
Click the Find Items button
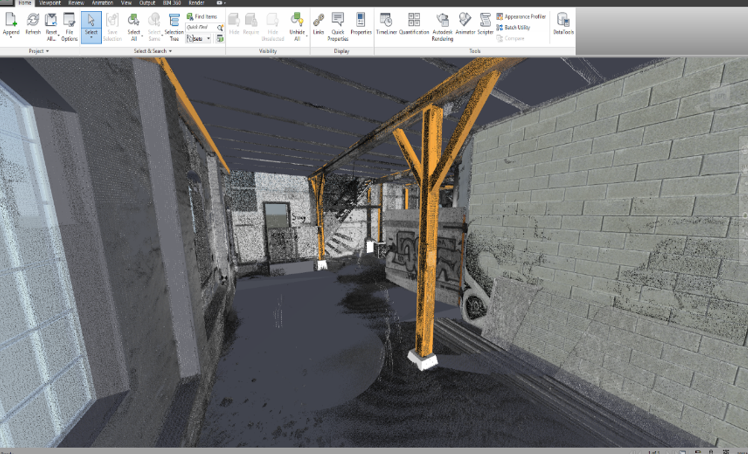[x=201, y=17]
